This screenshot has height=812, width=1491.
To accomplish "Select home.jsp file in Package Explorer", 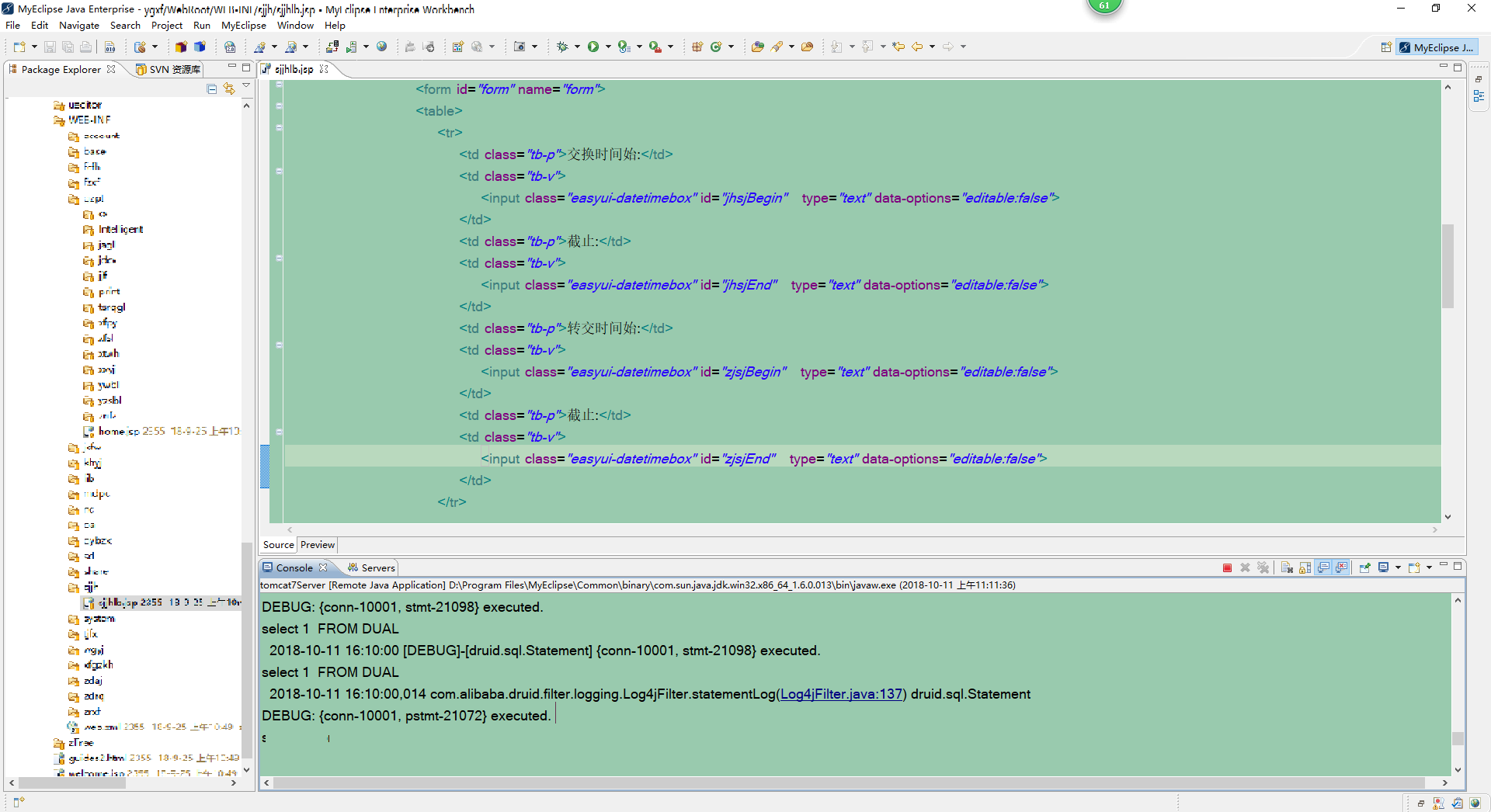I will [x=162, y=432].
